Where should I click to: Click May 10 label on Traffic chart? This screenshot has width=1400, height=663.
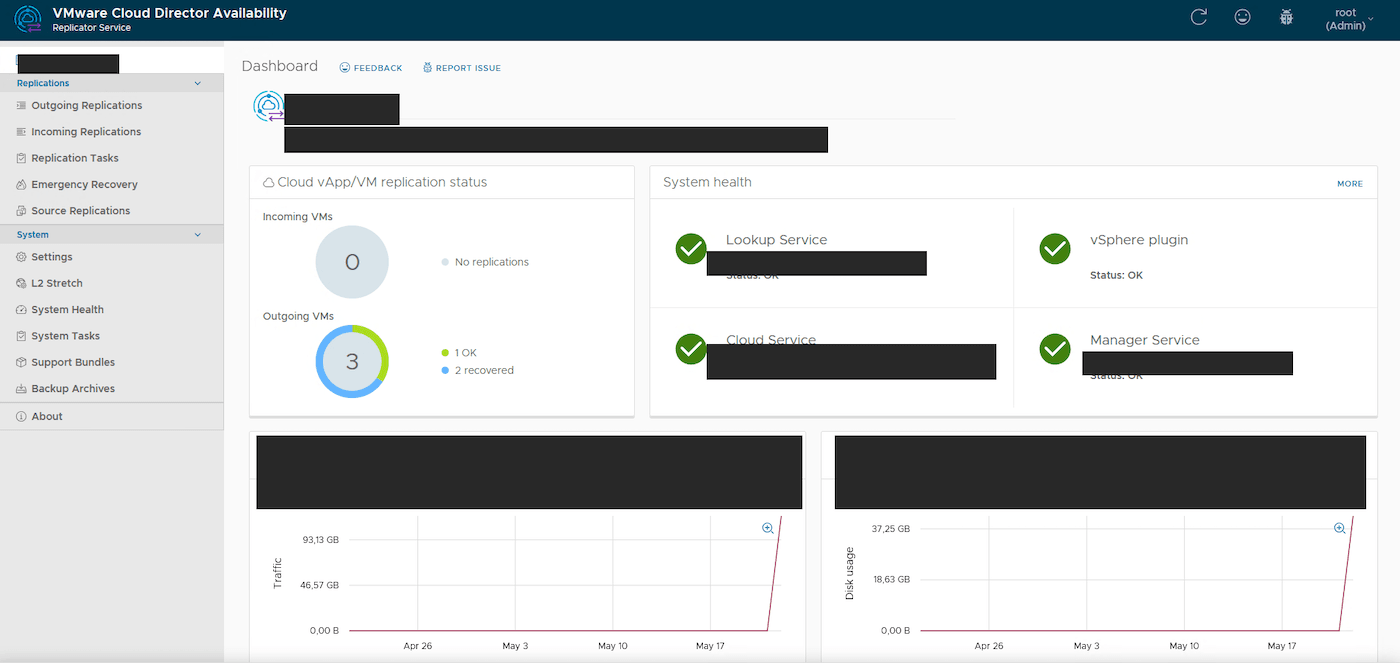[x=612, y=646]
